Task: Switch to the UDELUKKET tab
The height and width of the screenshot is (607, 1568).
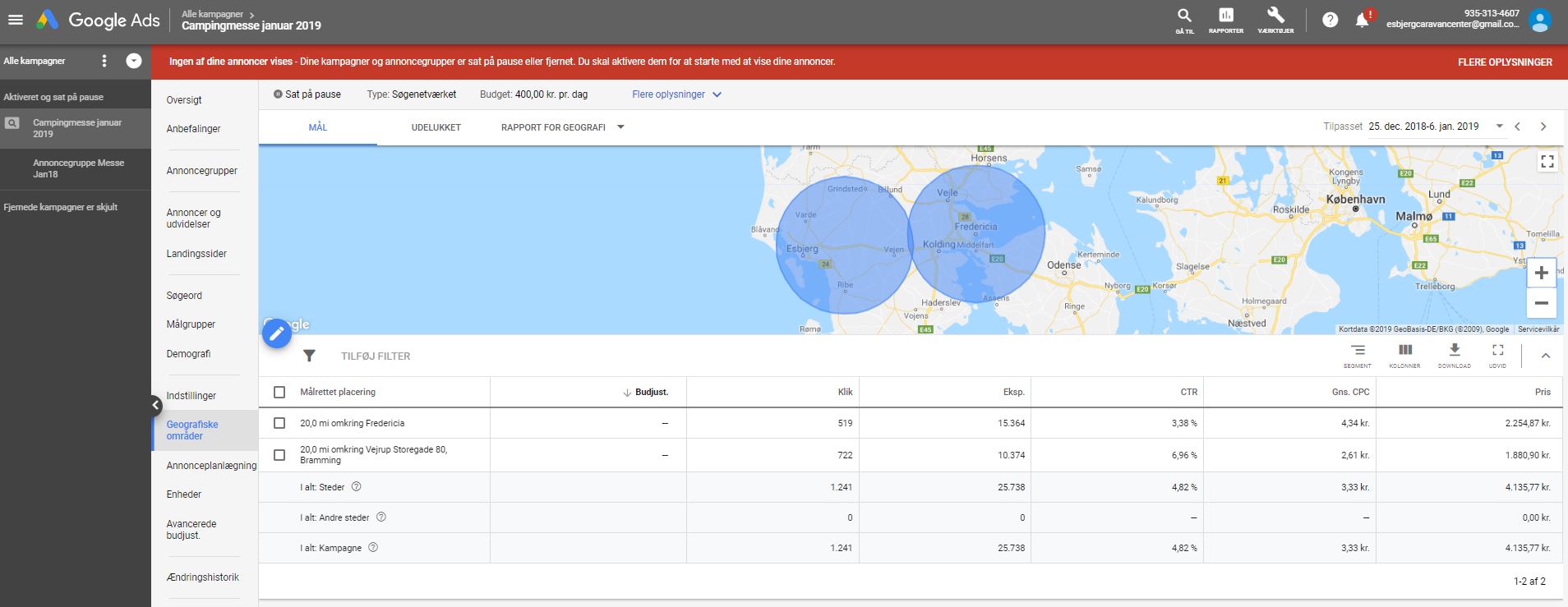Action: 436,127
